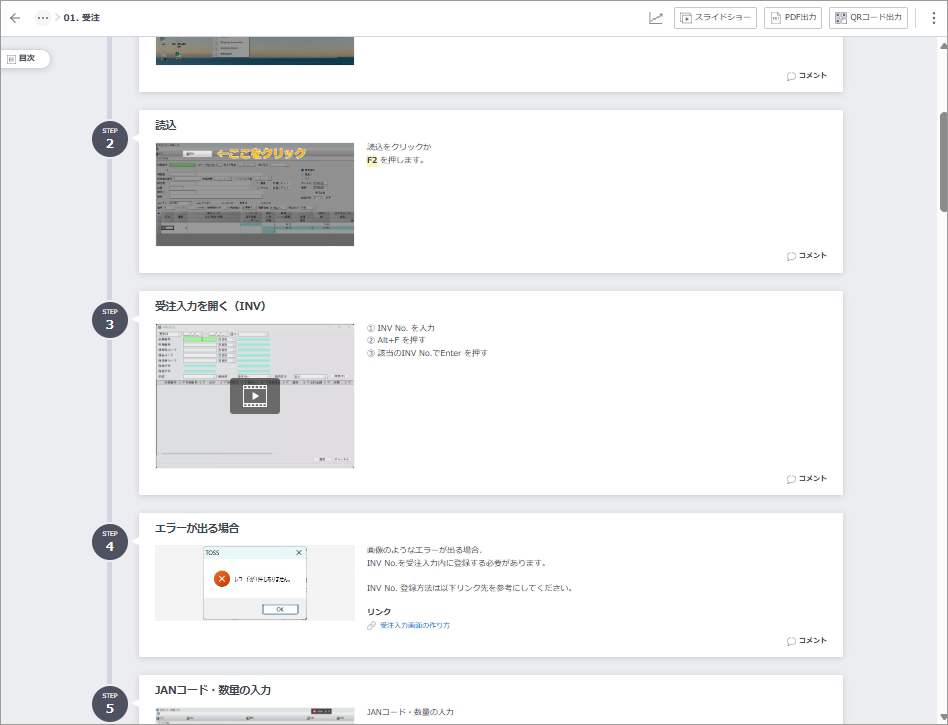This screenshot has height=725, width=948.
Task: Click the page vertical scrollbar thumb
Action: (x=943, y=161)
